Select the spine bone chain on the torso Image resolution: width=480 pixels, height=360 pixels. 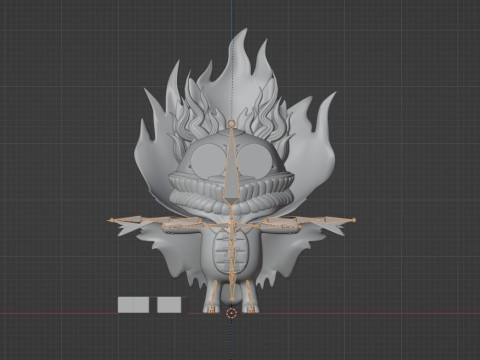(232, 253)
